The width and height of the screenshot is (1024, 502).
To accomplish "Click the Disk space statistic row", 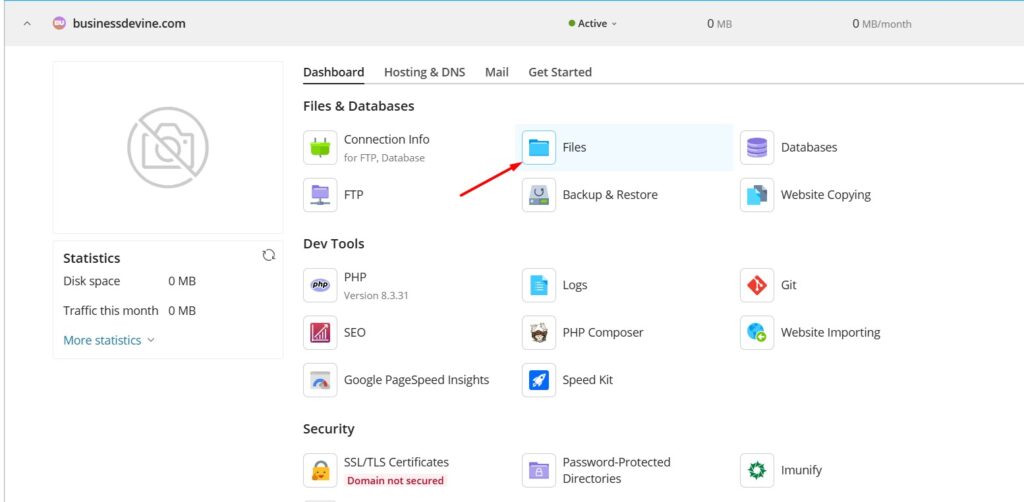I will [129, 281].
